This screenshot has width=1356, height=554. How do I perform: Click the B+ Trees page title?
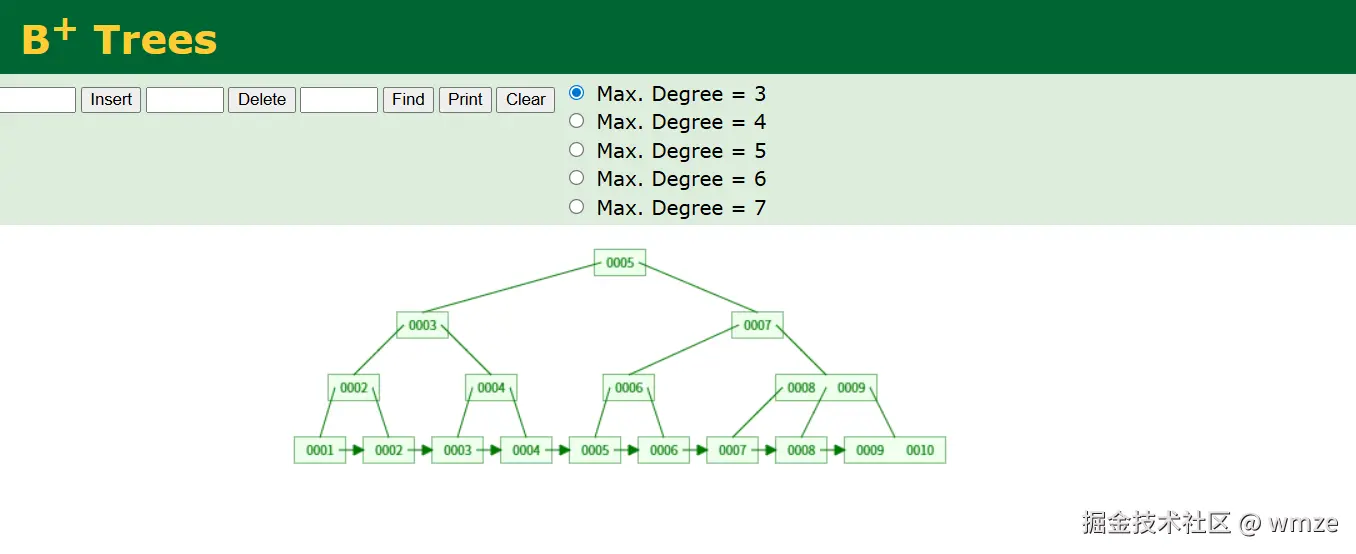click(119, 38)
